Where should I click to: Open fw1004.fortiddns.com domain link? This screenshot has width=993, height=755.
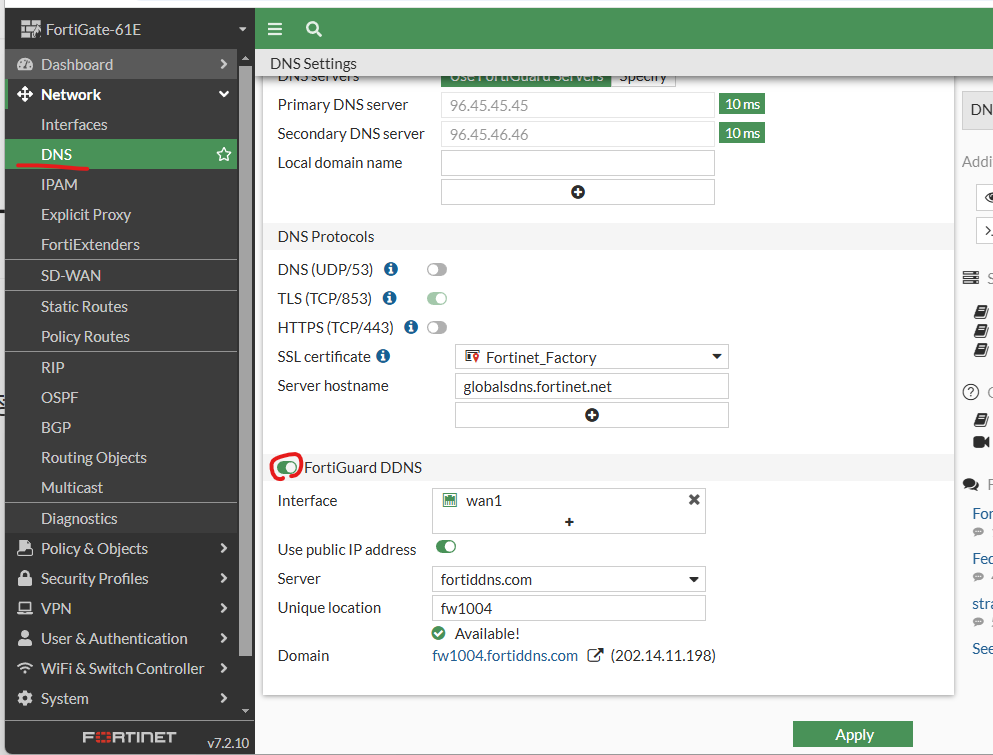click(x=505, y=656)
